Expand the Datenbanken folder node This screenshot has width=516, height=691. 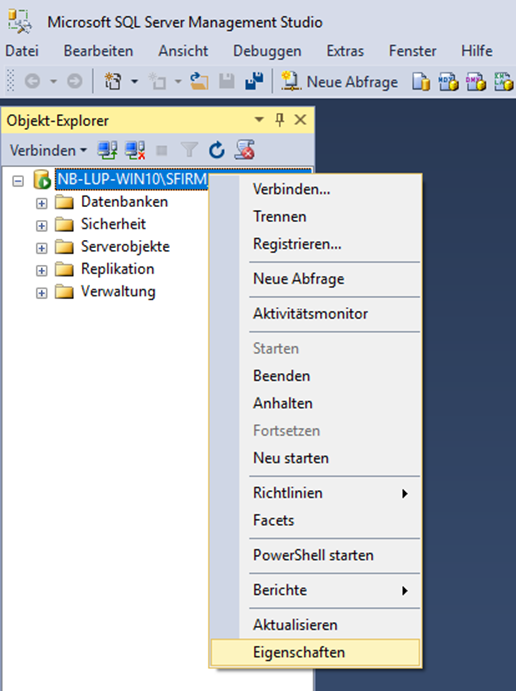click(41, 203)
